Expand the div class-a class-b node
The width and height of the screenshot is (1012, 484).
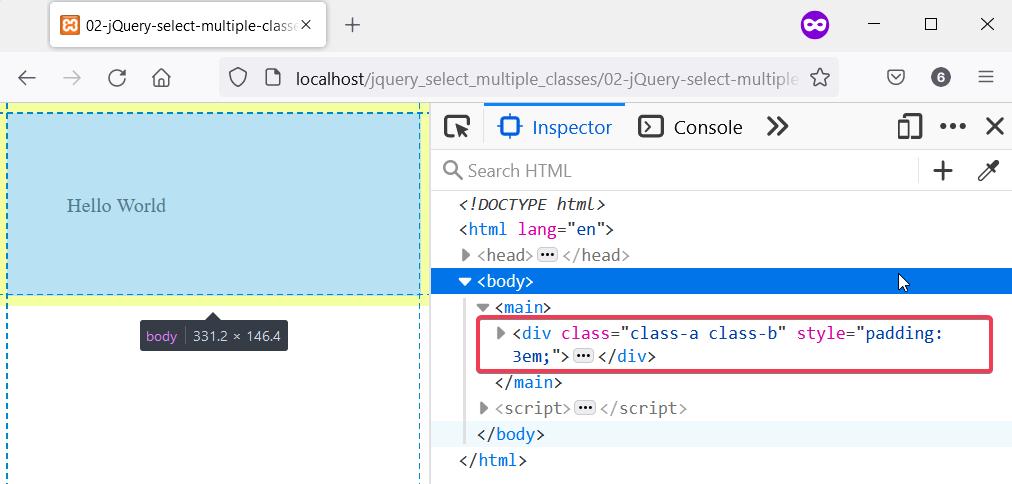[502, 333]
